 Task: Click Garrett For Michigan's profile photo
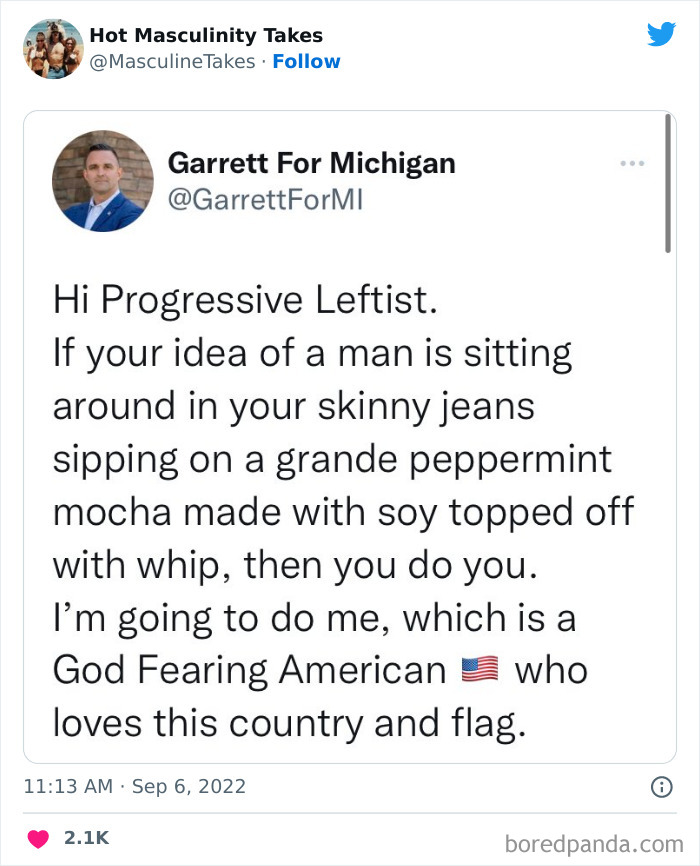tap(102, 181)
